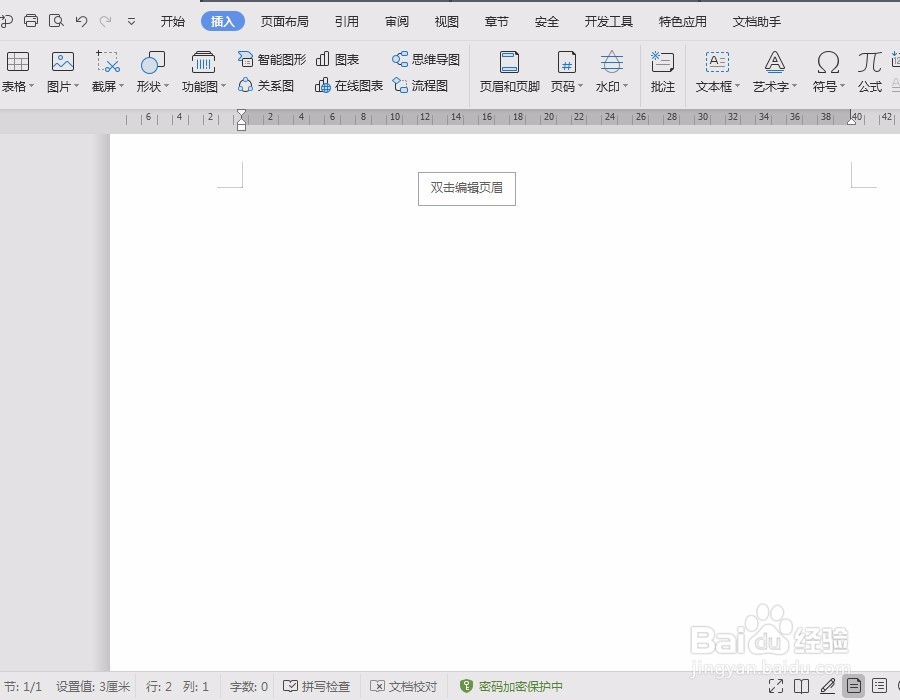The height and width of the screenshot is (700, 900).
Task: Open the 审阅 review tab
Action: click(396, 20)
